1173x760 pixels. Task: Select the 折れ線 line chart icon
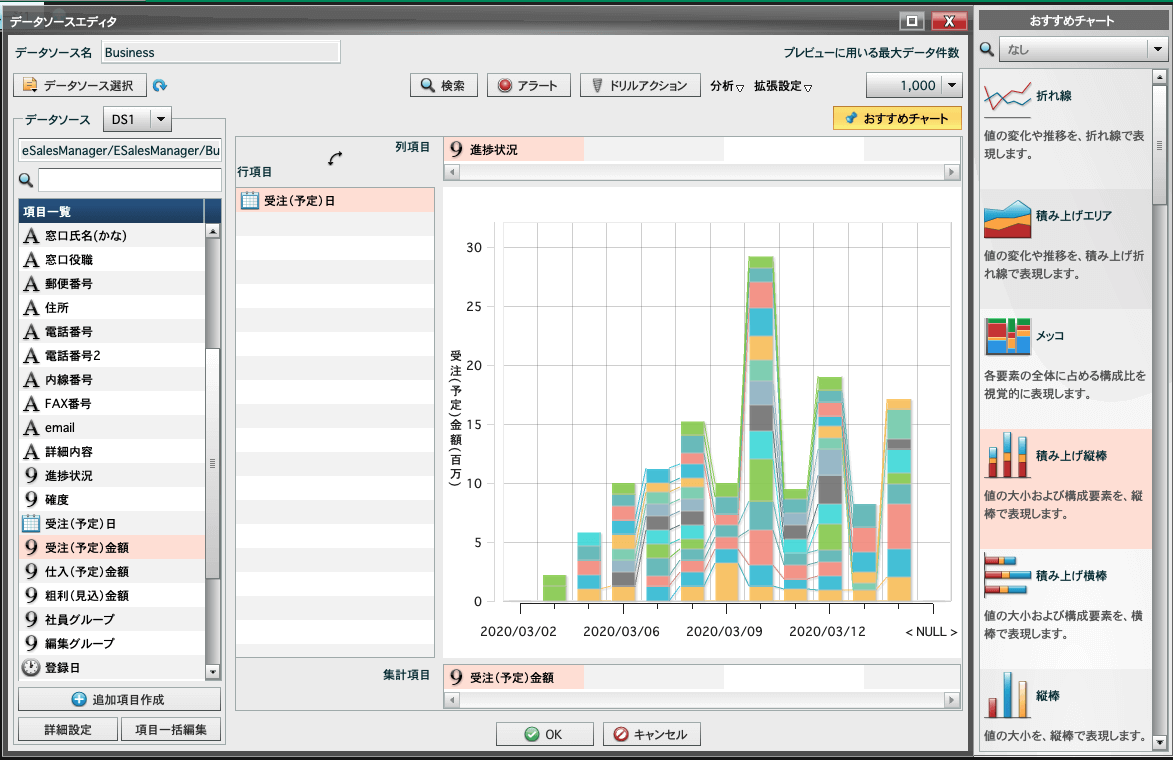(x=1007, y=98)
